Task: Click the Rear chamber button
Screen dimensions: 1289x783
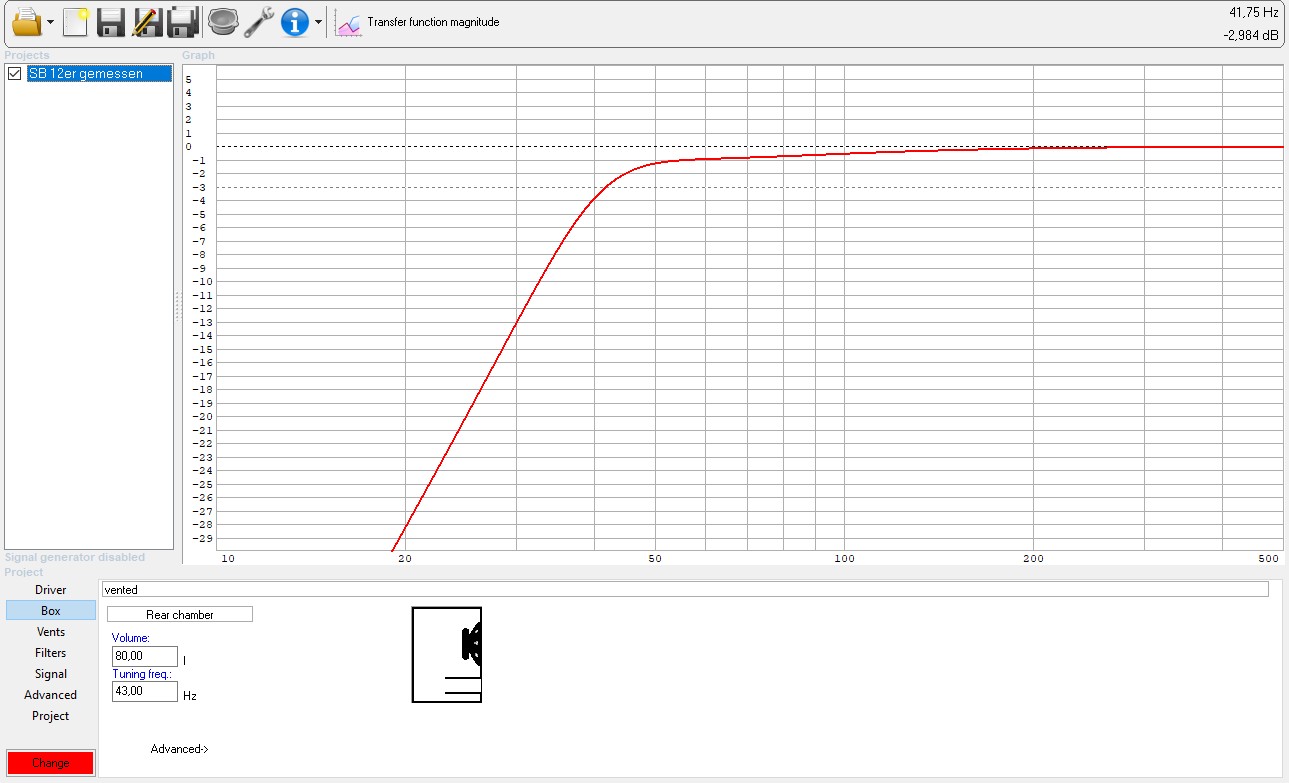Action: pyautogui.click(x=180, y=615)
